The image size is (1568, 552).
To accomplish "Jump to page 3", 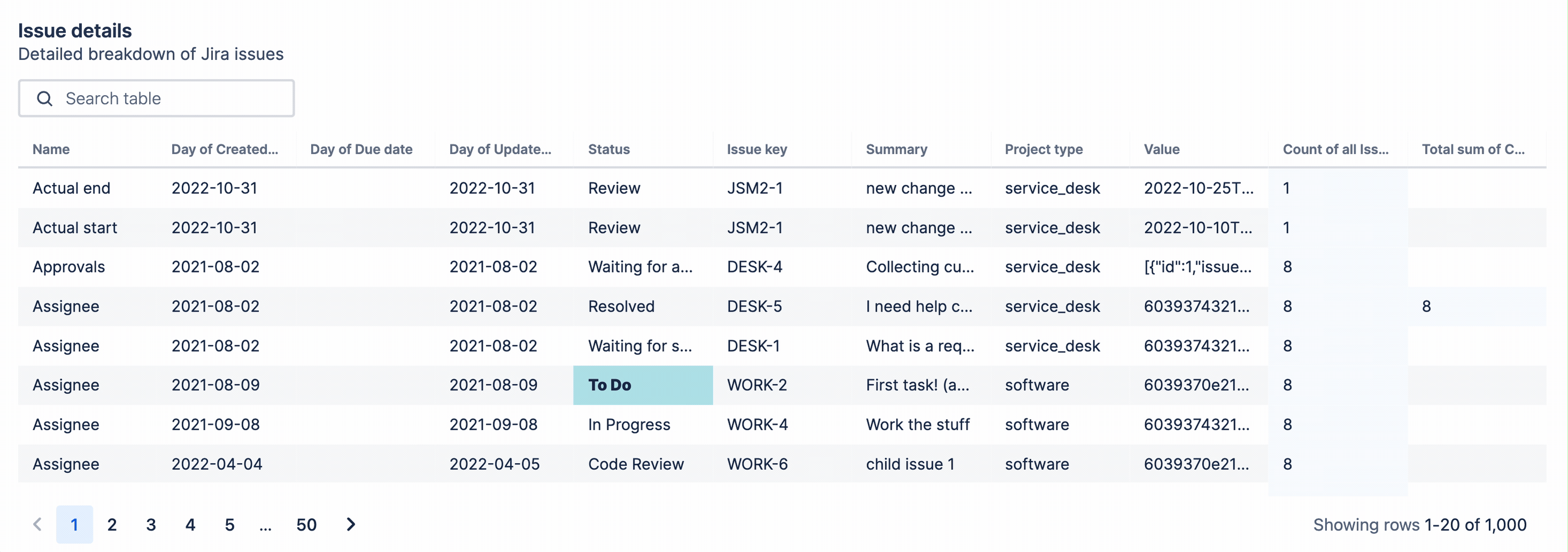I will 151,524.
